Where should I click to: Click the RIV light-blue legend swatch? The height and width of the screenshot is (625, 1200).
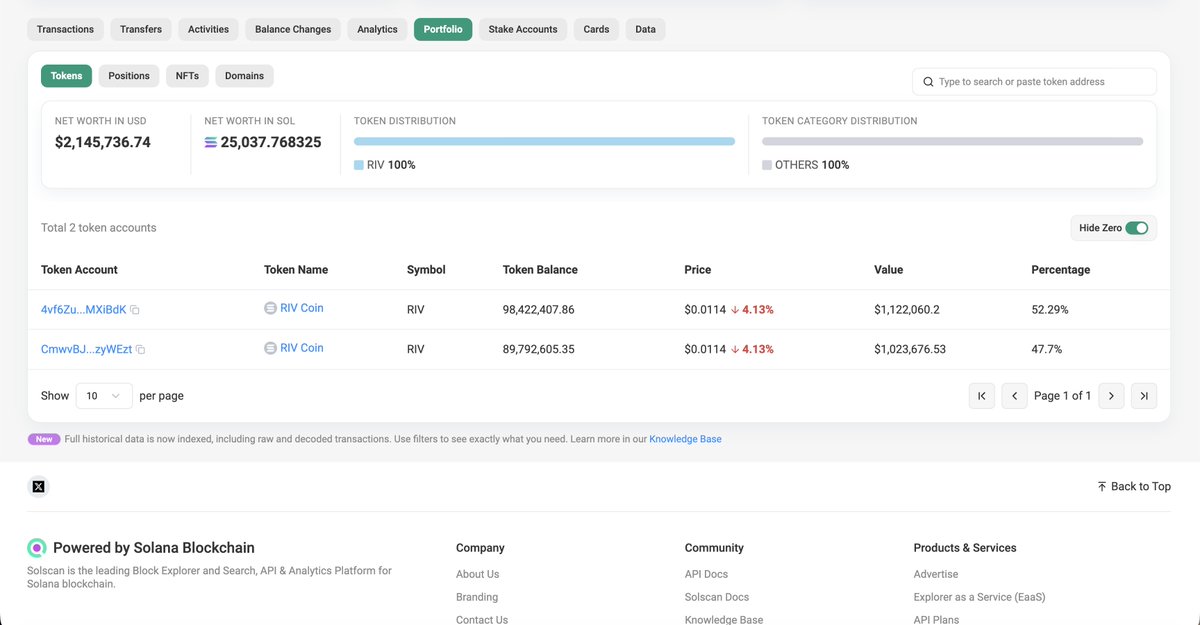(x=359, y=165)
